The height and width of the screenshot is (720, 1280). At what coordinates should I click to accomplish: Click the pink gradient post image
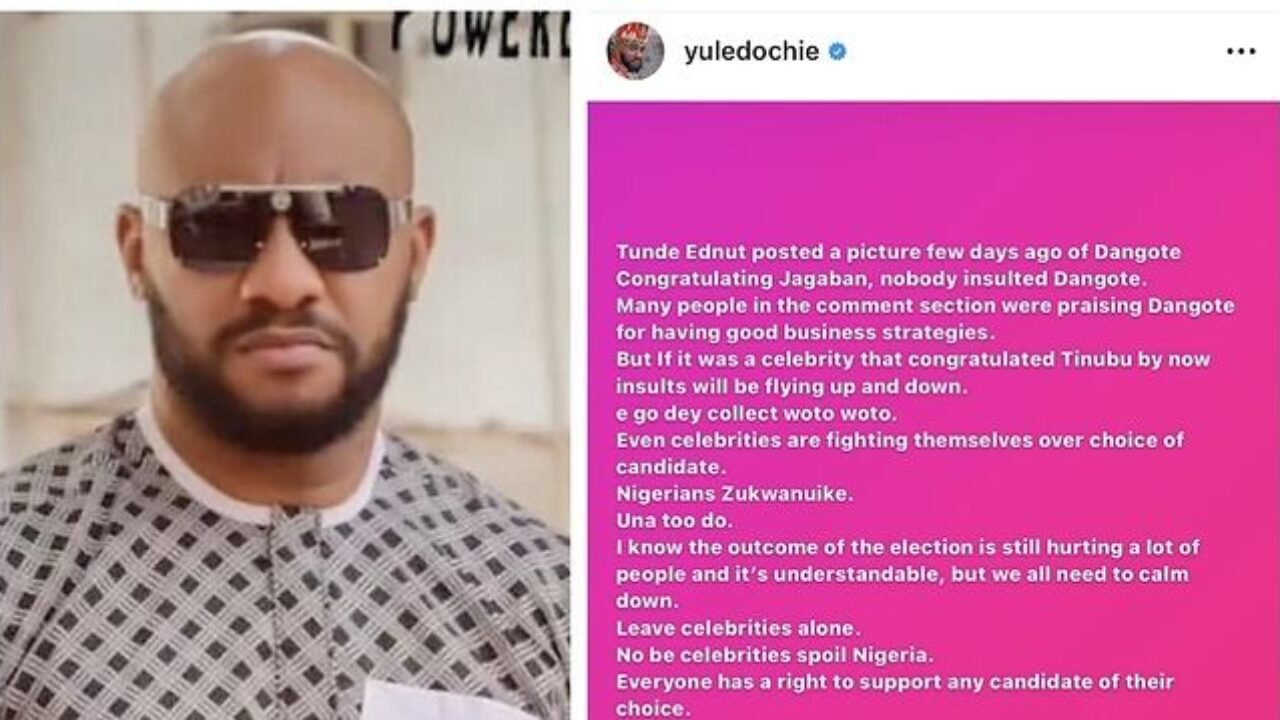pos(933,410)
